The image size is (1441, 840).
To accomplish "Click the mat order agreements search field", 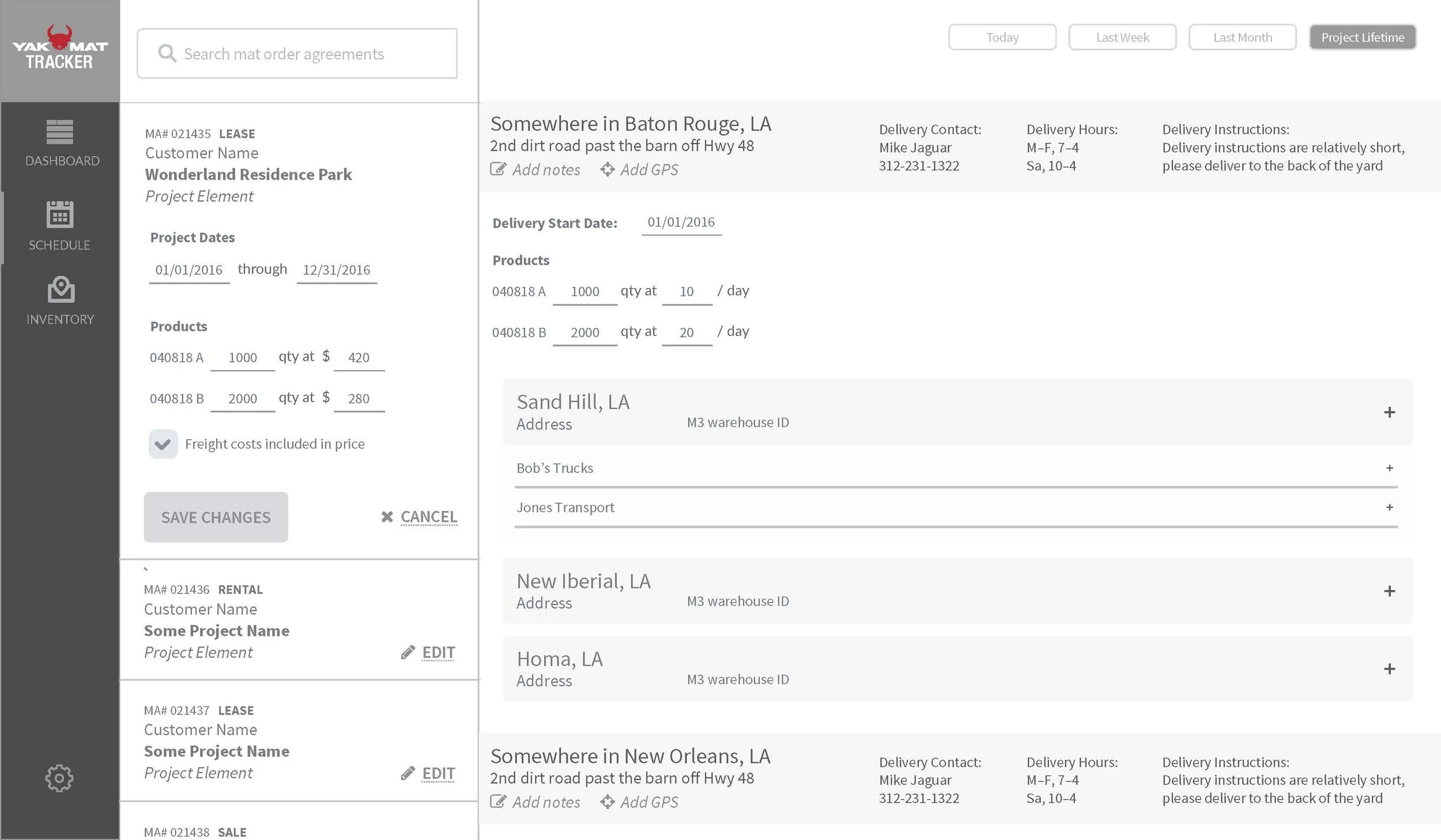I will tap(296, 53).
